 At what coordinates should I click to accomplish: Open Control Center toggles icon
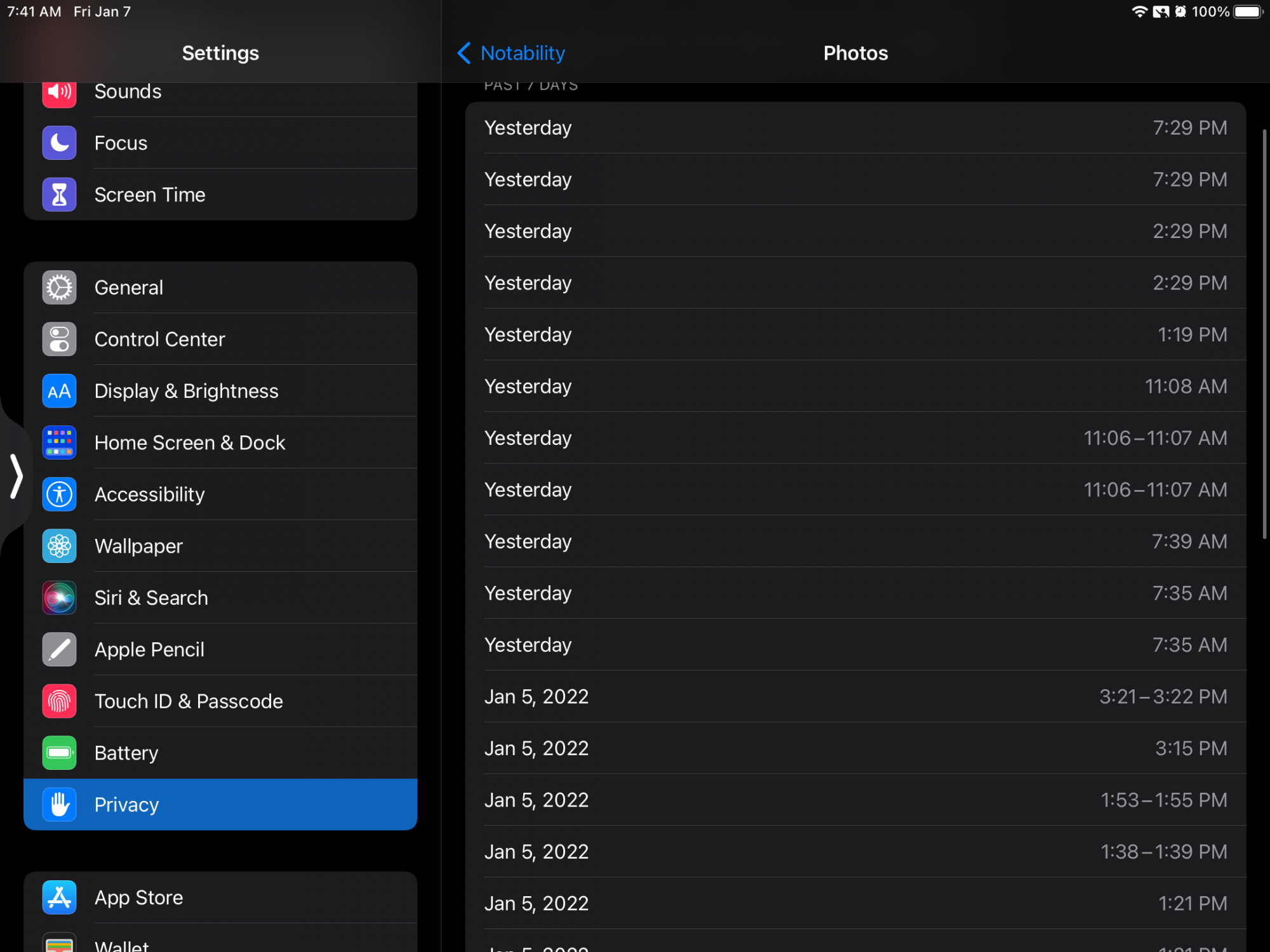click(59, 340)
